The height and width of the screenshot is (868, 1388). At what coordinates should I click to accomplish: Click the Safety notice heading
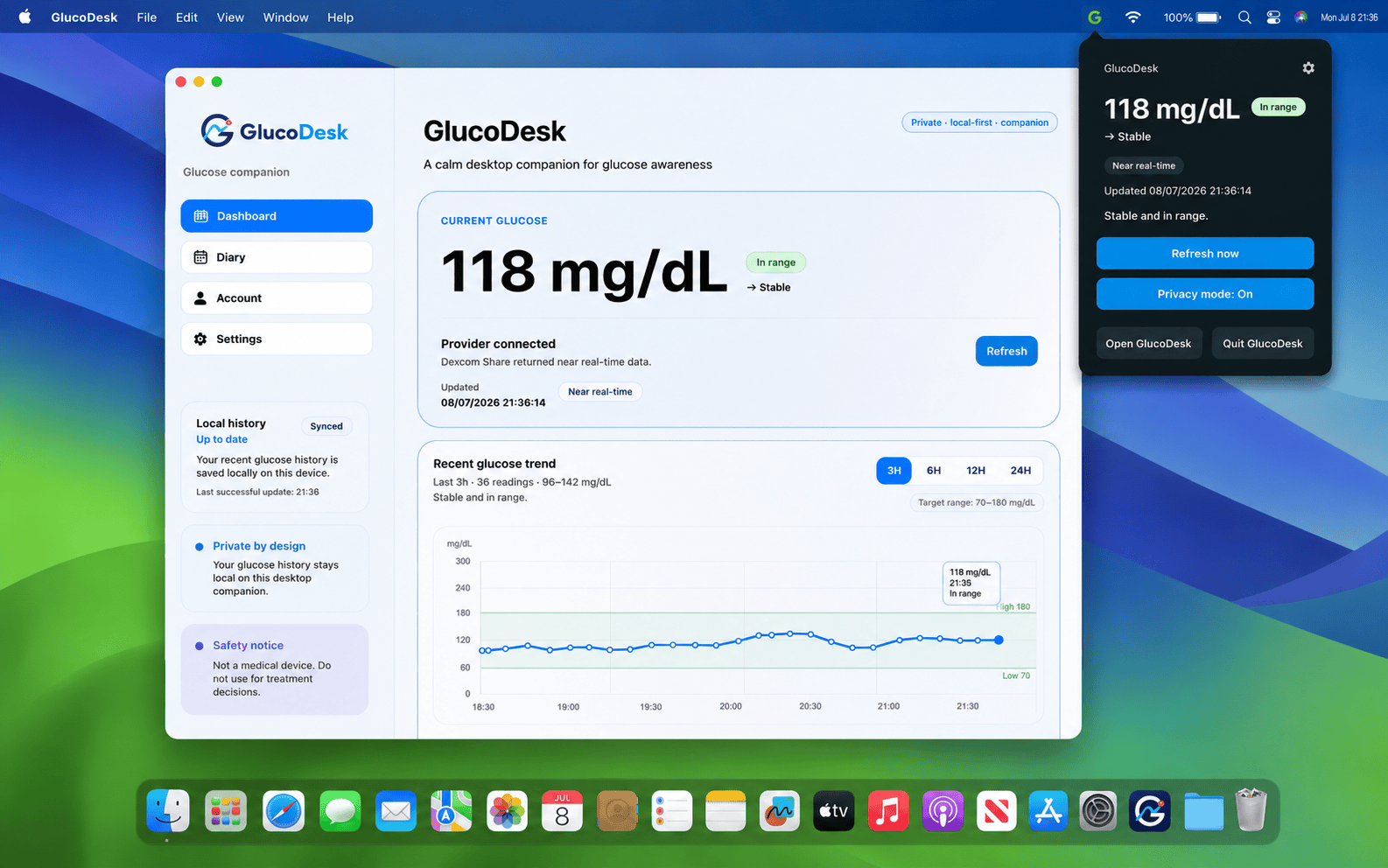pyautogui.click(x=248, y=646)
